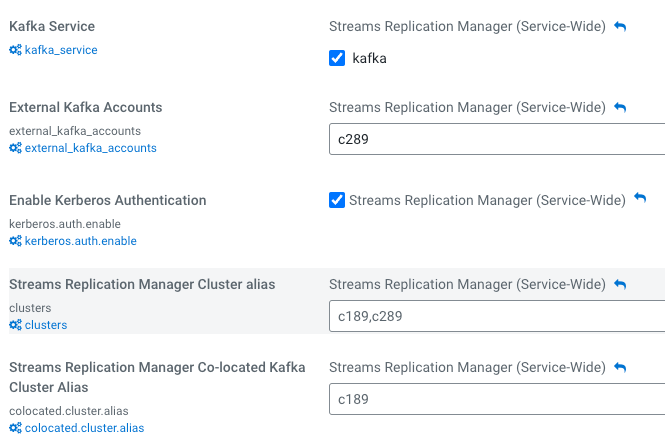Screen dimensions: 665x442
Task: Click the gray 'colocated.cluster.alias' property name text
Action: (x=69, y=411)
